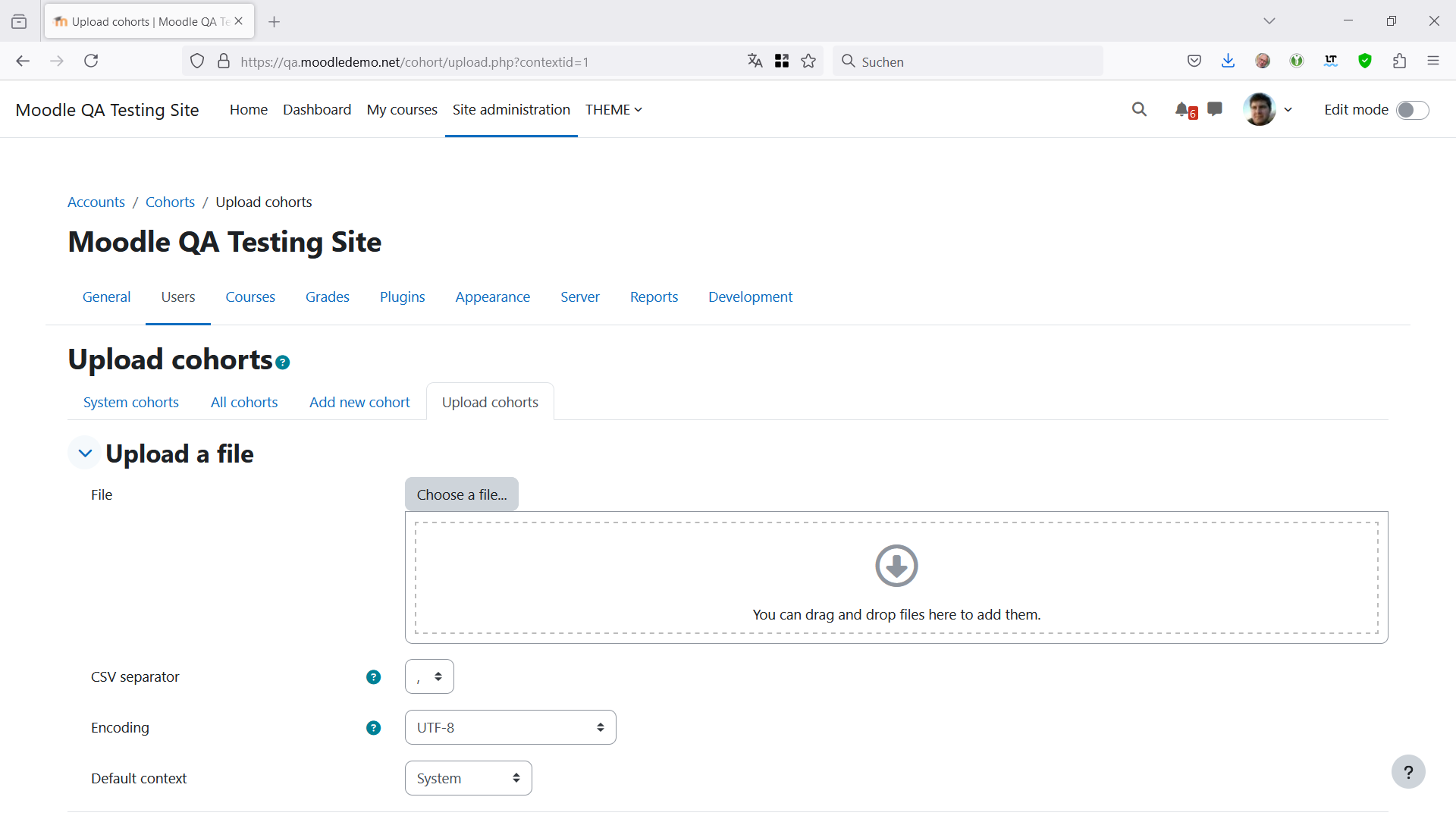The height and width of the screenshot is (819, 1456).
Task: Open the All cohorts tab
Action: (244, 403)
